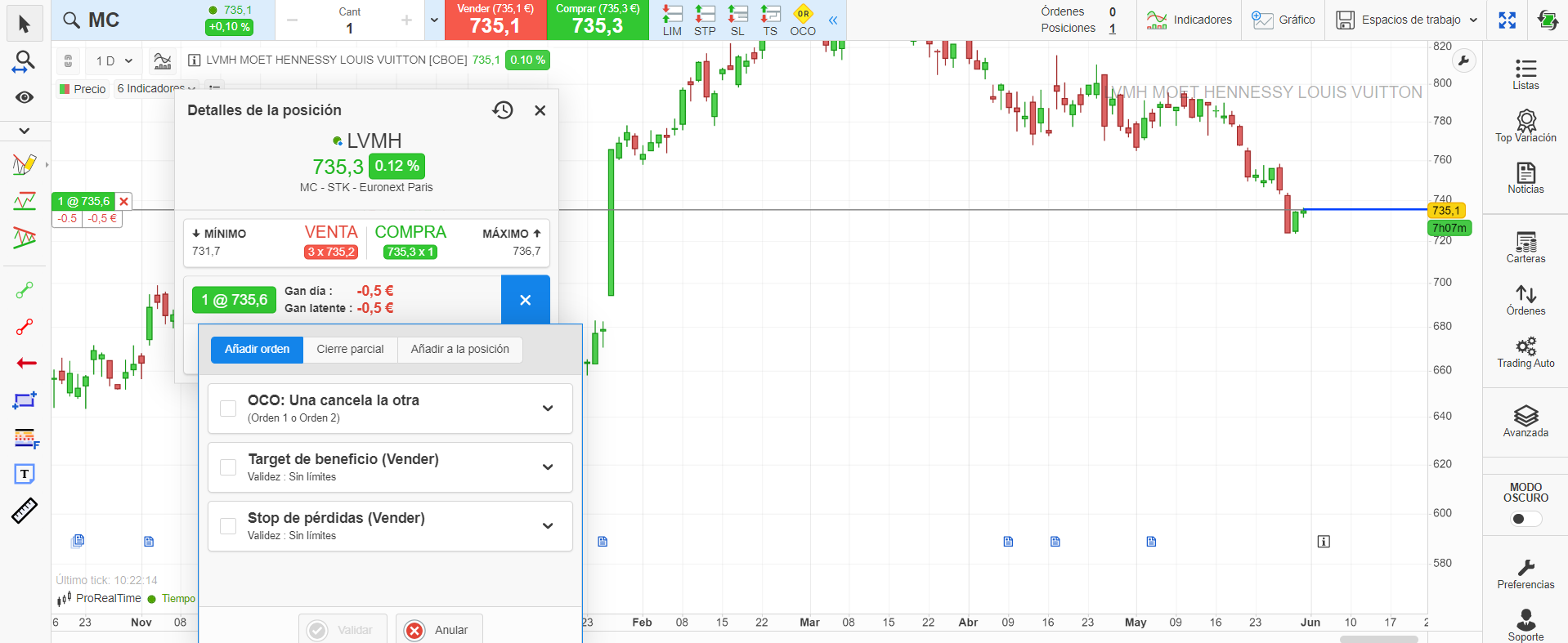
Task: Toggle MODO OSCURO switch
Action: tap(1525, 519)
